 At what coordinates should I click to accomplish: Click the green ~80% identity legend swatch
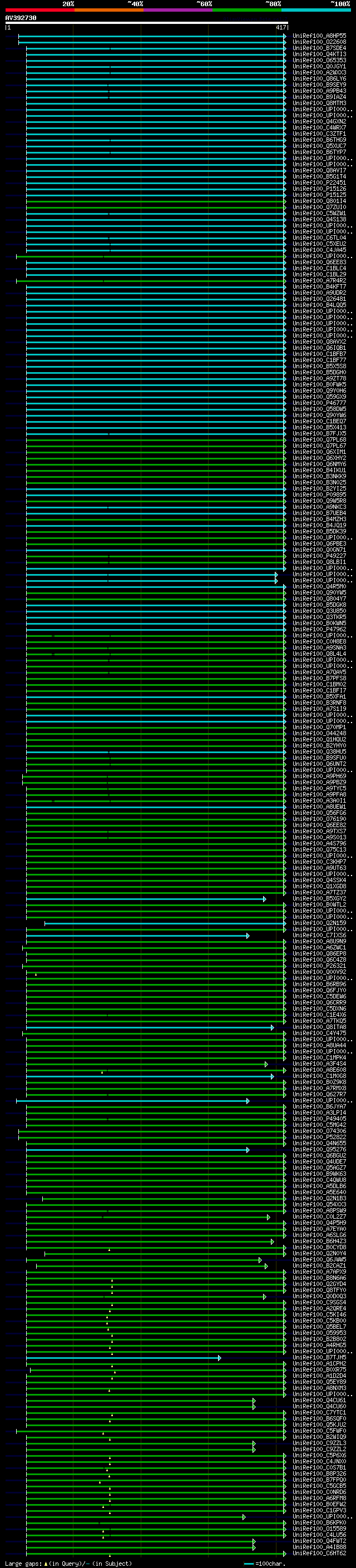247,10
